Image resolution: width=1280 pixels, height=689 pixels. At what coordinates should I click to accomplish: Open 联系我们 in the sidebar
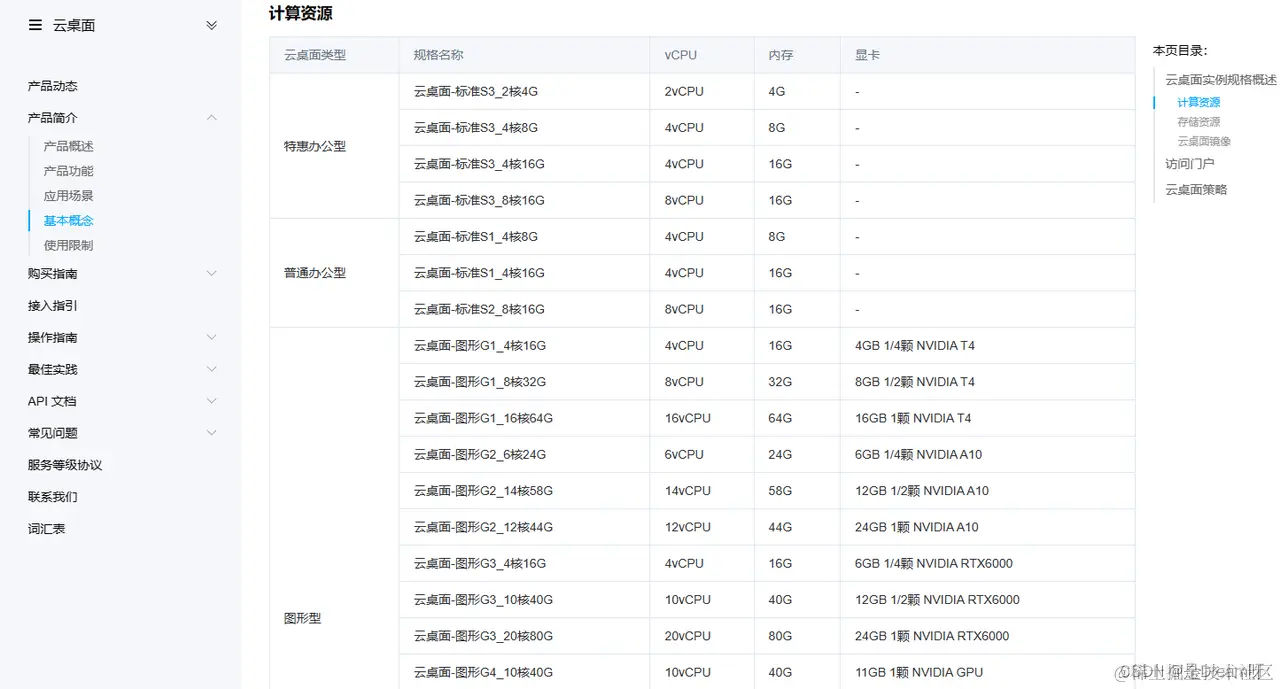click(x=52, y=497)
